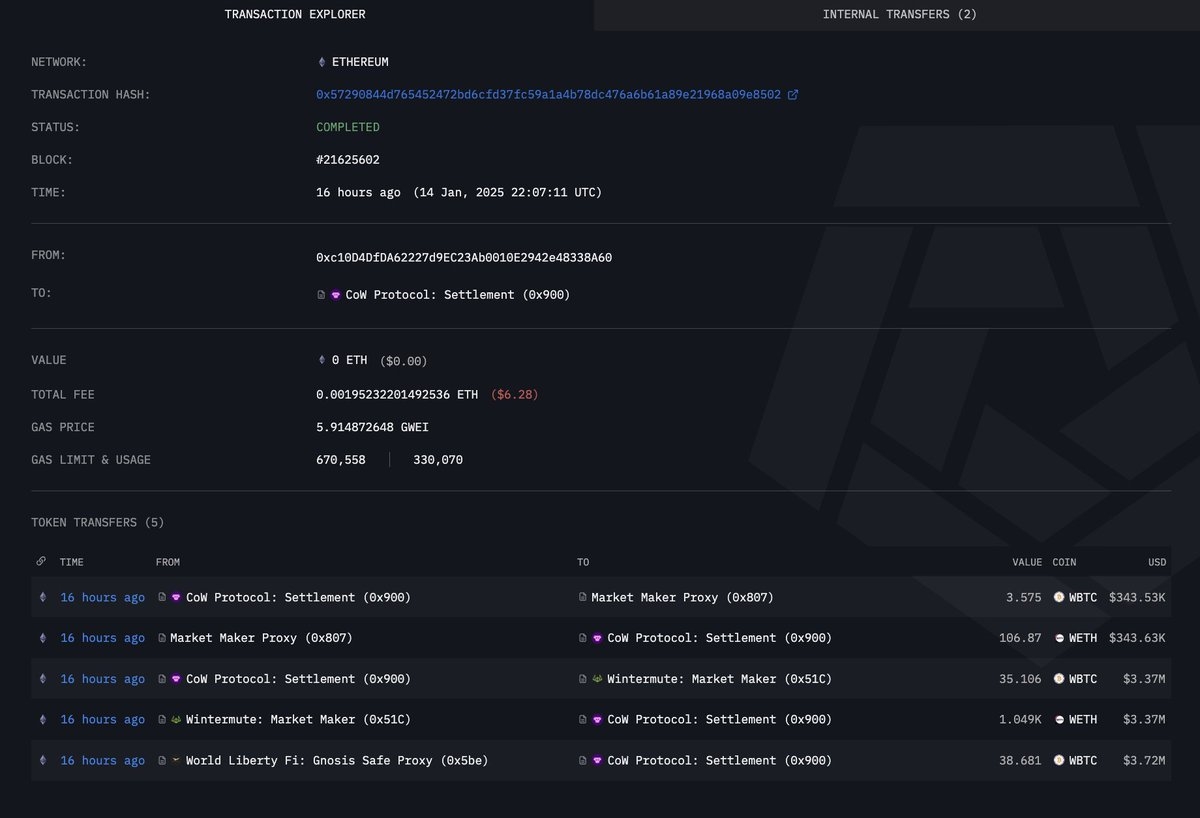Click Ethereum icon in first token transfer row
Viewport: 1200px width, 818px height.
pyautogui.click(x=42, y=598)
